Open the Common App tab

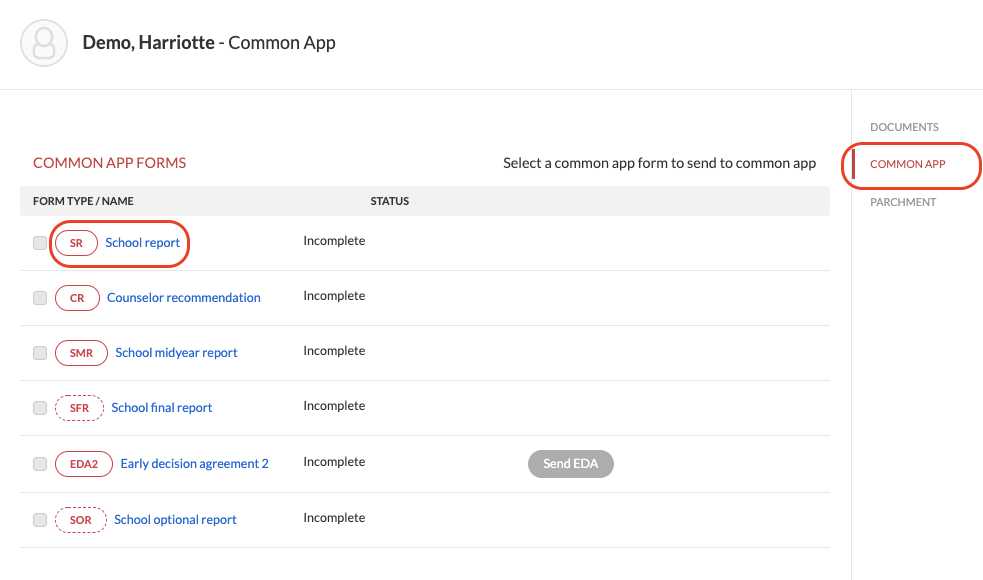point(907,164)
